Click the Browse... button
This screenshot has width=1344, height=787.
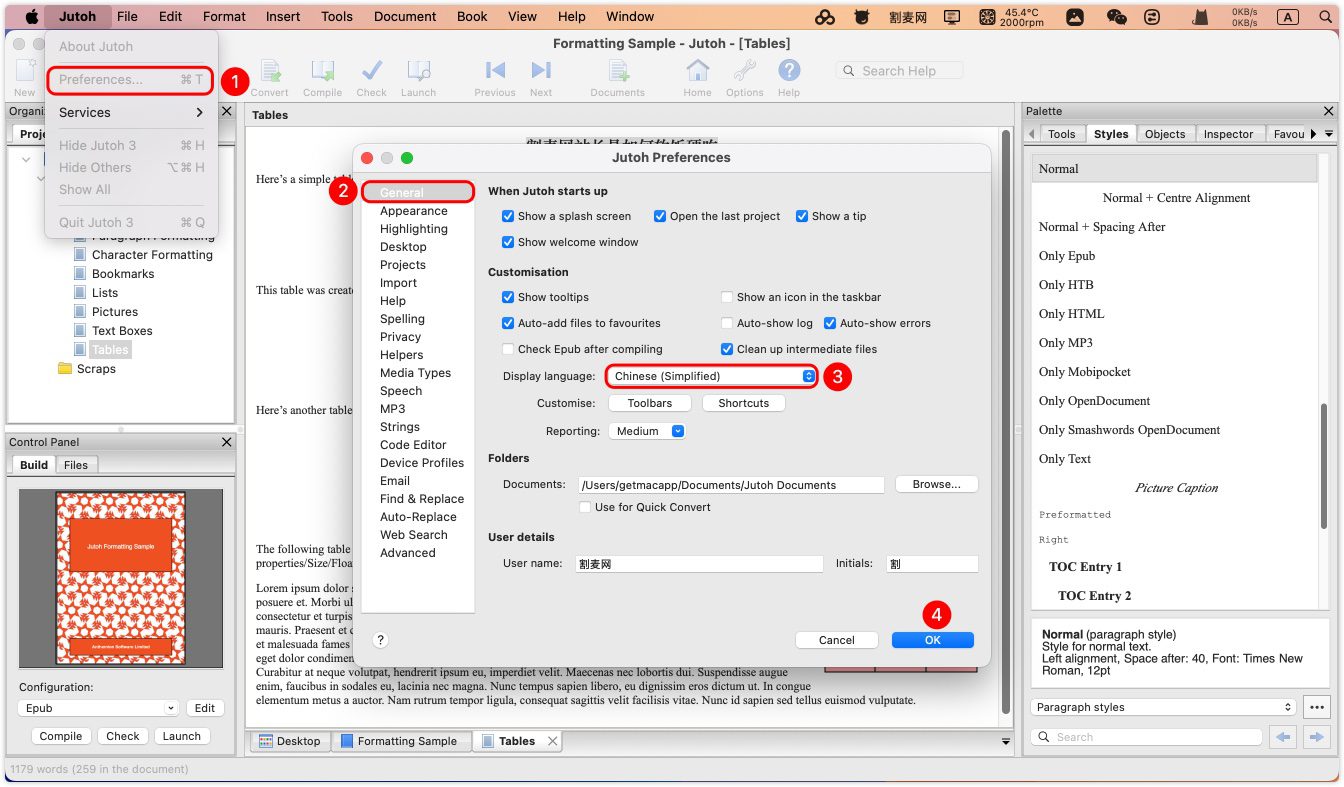(x=936, y=484)
